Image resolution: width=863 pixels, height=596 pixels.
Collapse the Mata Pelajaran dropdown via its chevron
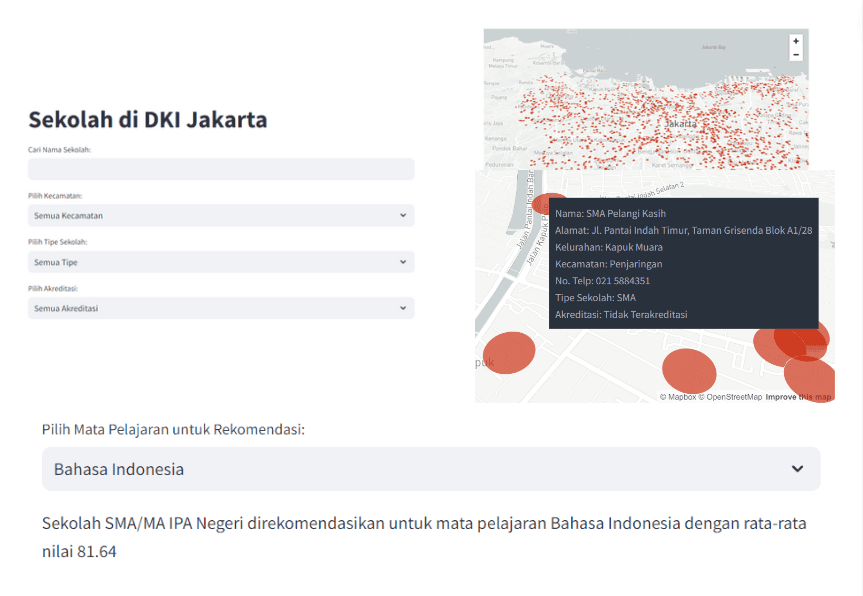click(797, 468)
